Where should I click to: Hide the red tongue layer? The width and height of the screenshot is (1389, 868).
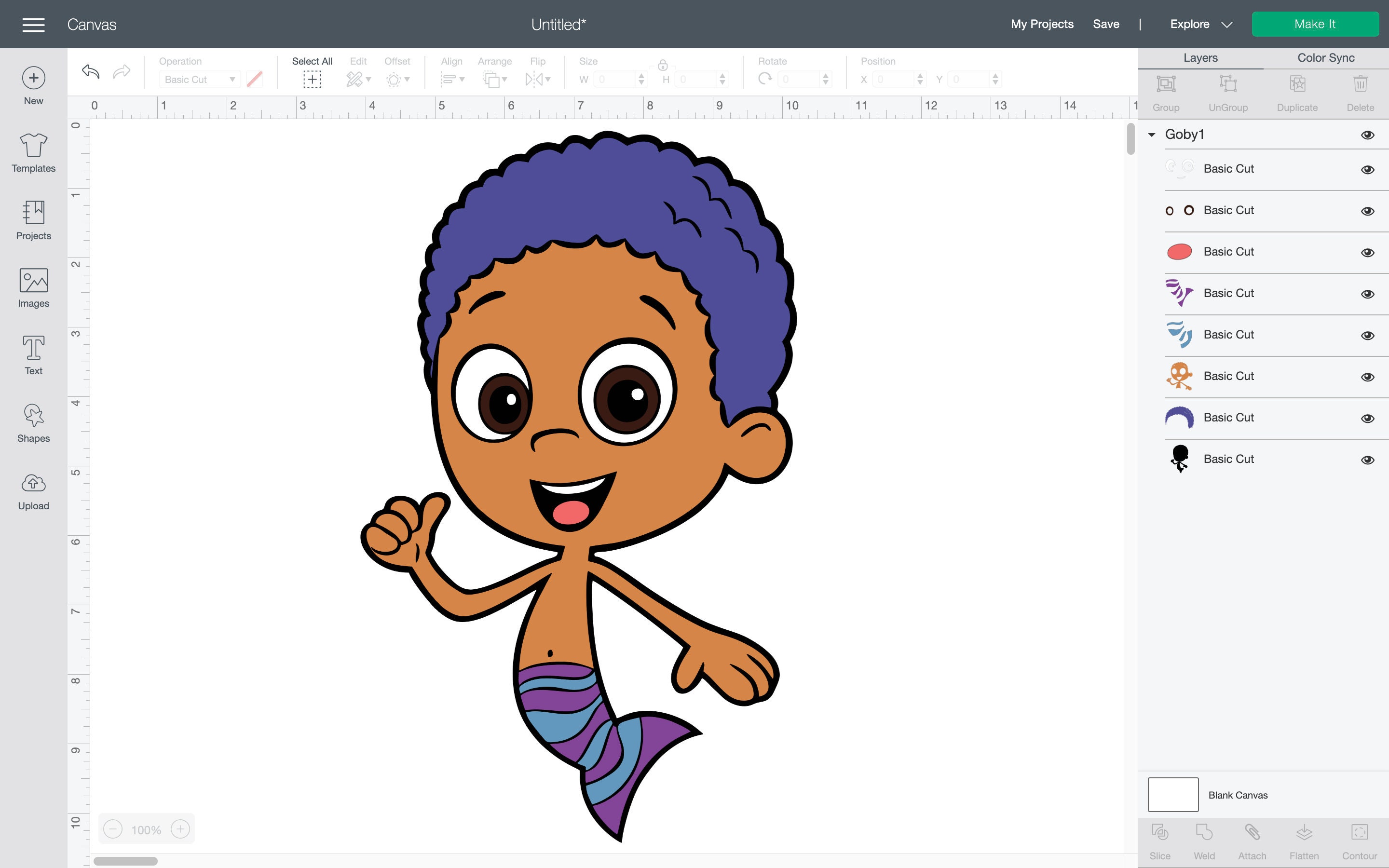point(1367,253)
